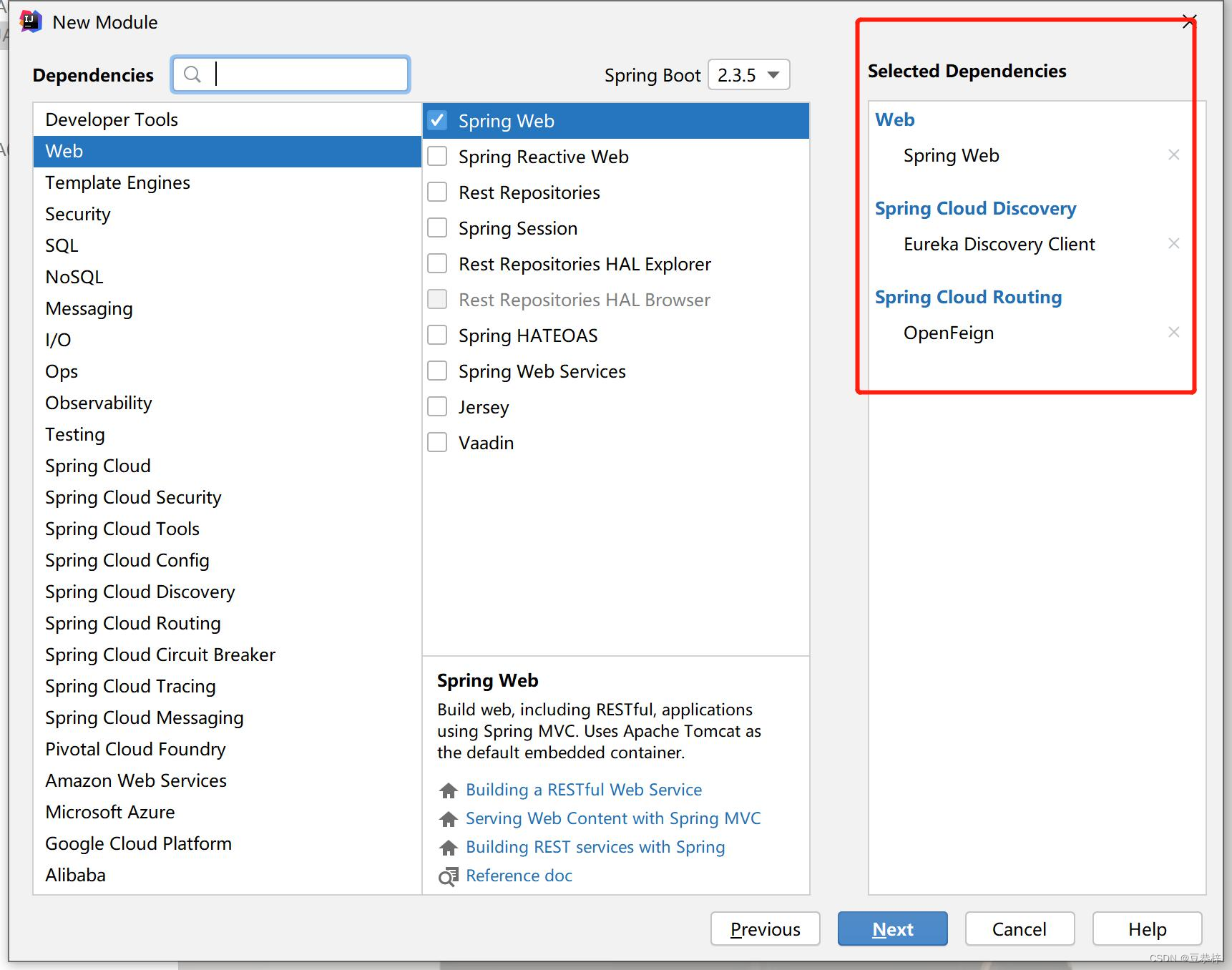Choose the Security category
This screenshot has height=970, width=1232.
point(227,214)
